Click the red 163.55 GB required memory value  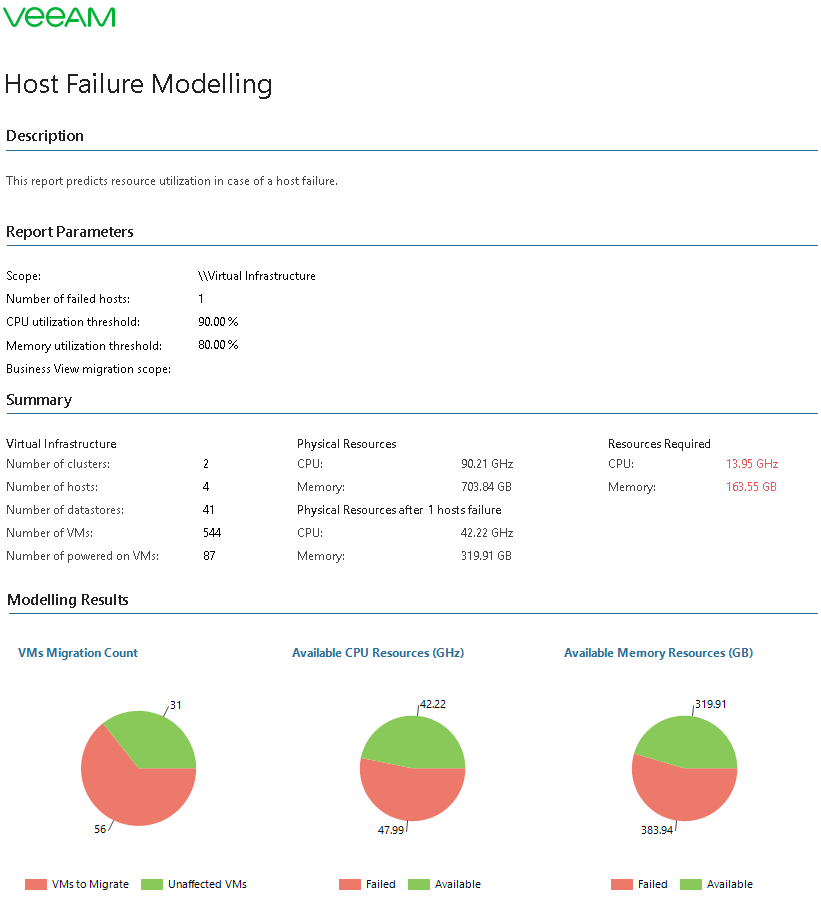tap(751, 487)
